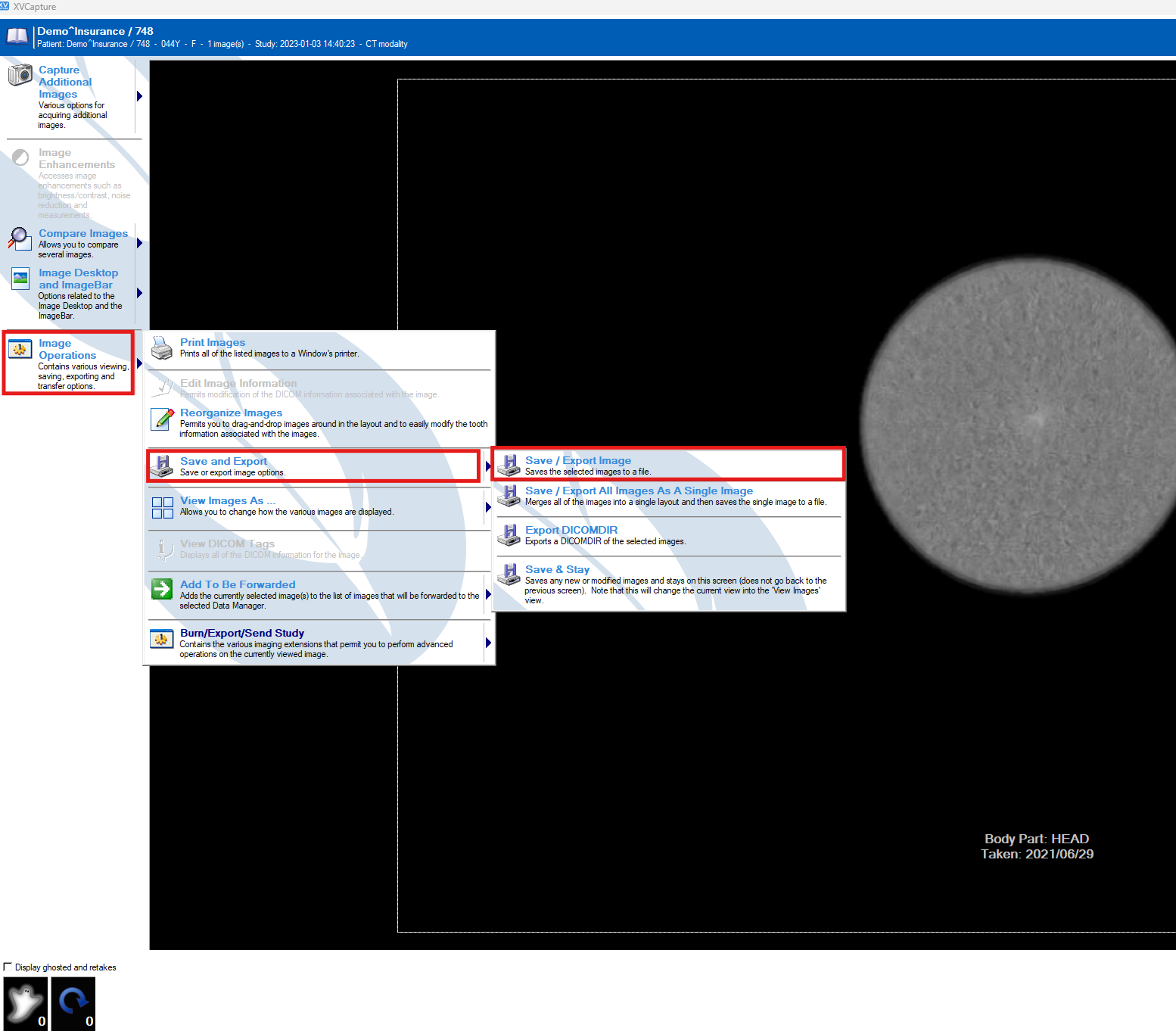Click the Reorganize Images pencil icon
The image size is (1176, 1031).
pos(162,419)
